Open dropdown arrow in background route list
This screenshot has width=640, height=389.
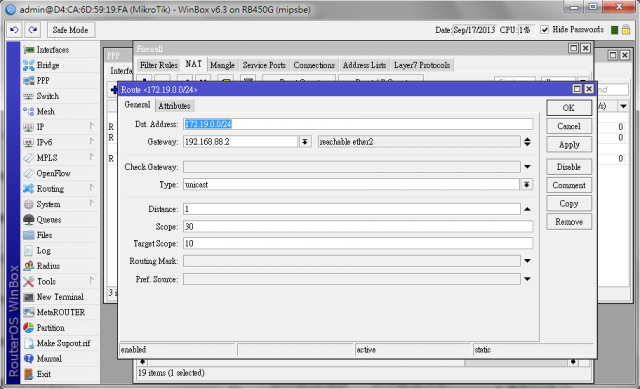point(623,107)
